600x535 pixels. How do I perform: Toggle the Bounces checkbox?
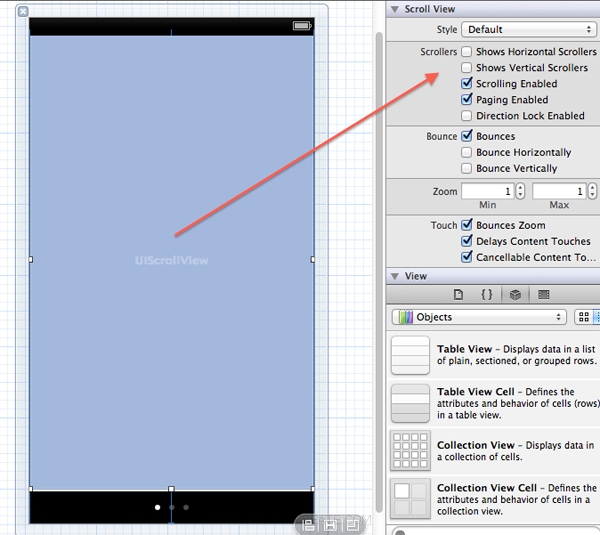(466, 136)
